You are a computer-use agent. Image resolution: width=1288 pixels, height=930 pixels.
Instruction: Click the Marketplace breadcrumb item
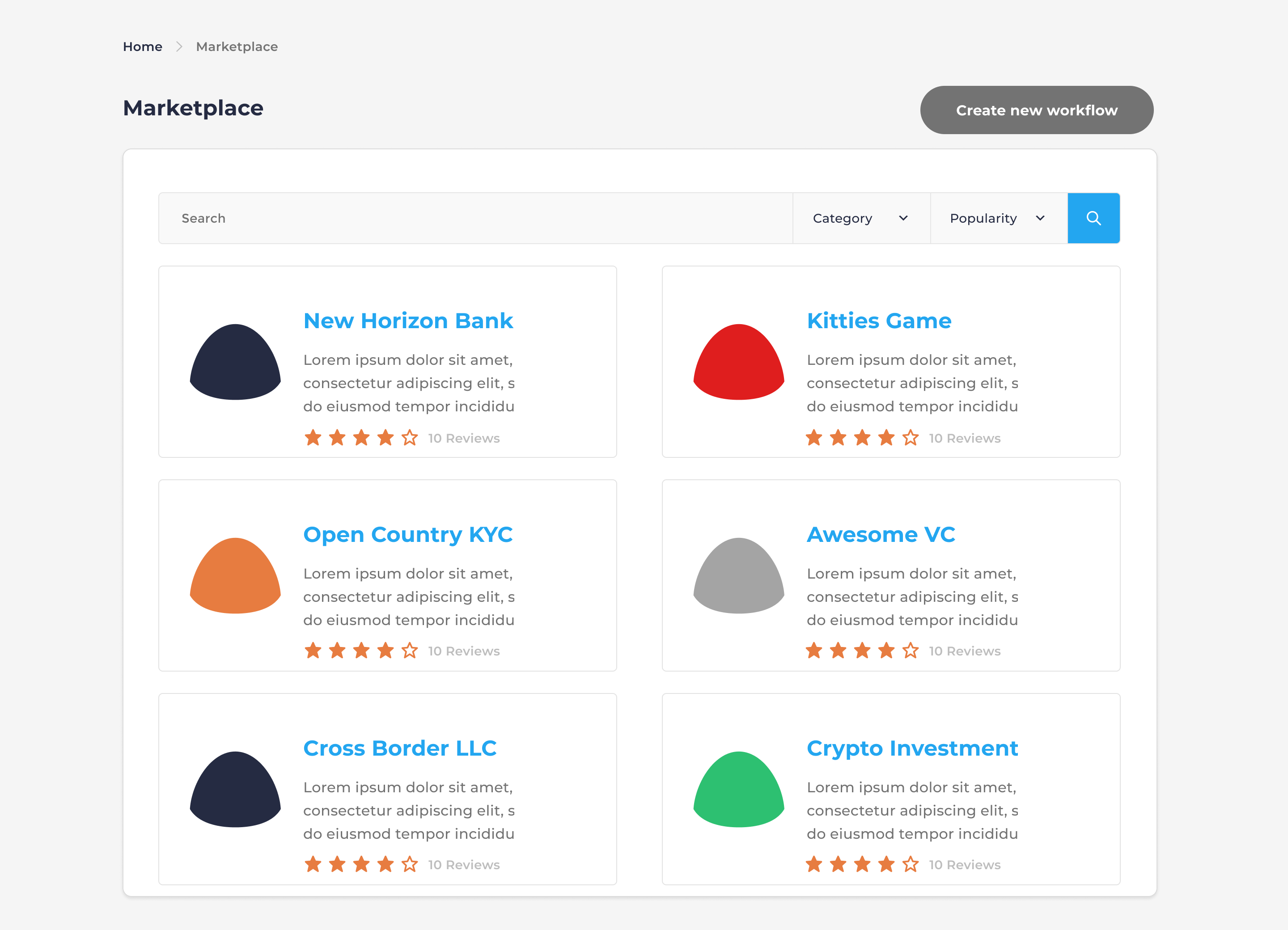click(237, 46)
